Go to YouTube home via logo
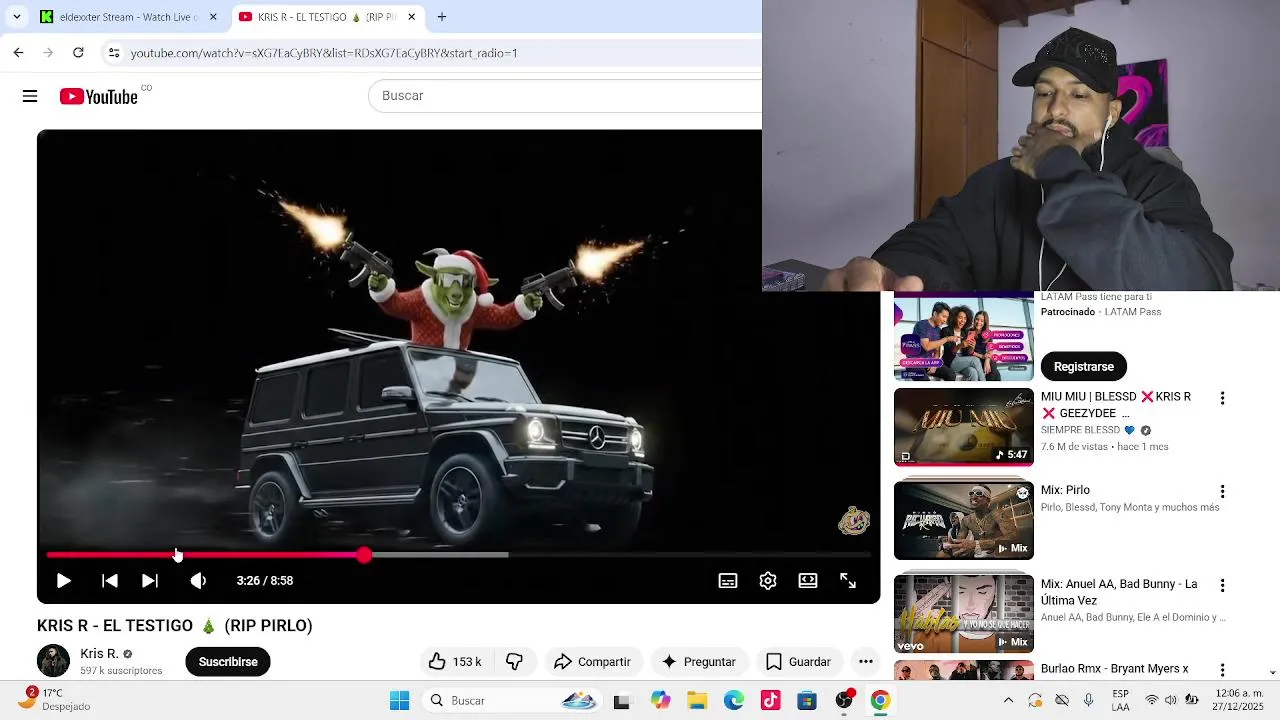 [99, 96]
